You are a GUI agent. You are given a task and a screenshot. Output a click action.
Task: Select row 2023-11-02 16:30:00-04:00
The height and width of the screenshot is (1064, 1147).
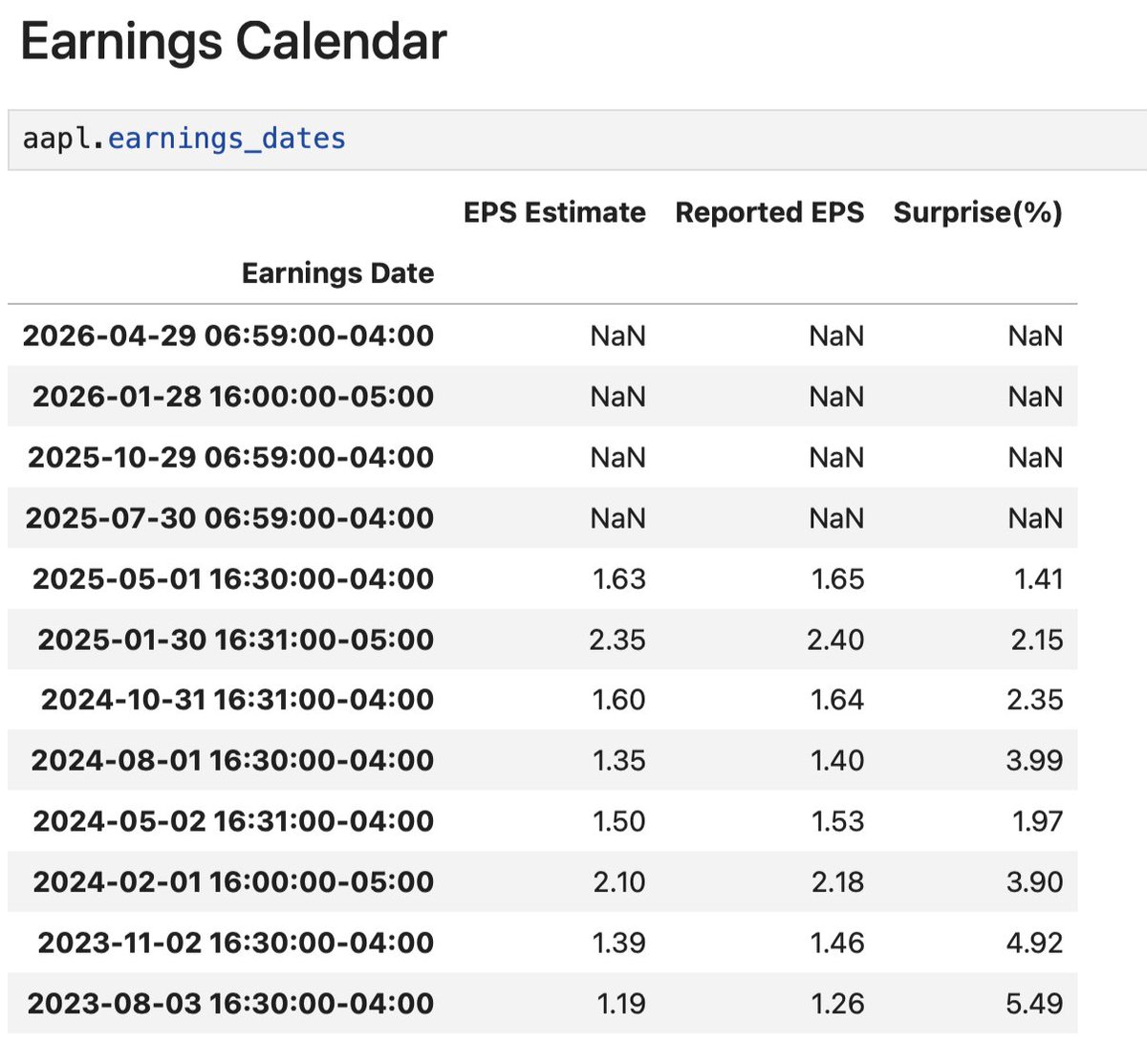click(x=542, y=943)
